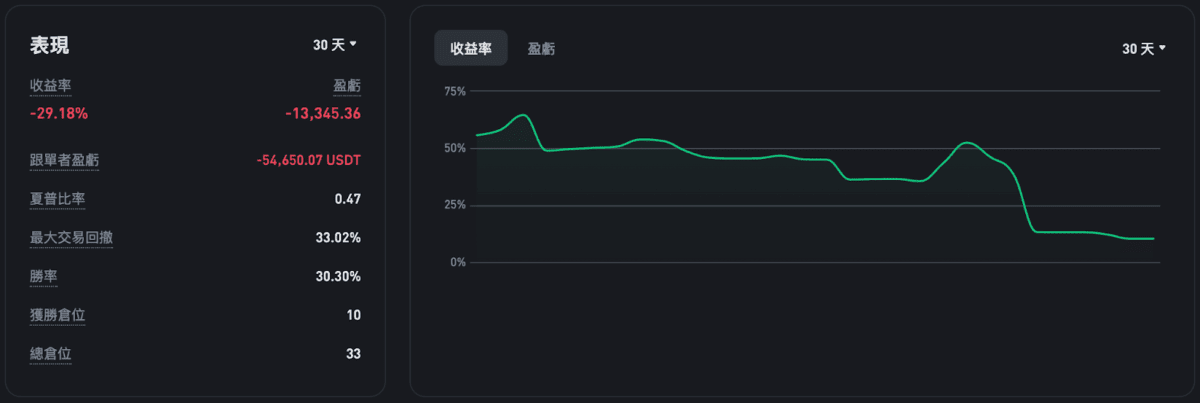Switch to the 收益率 chart tab

(x=470, y=48)
